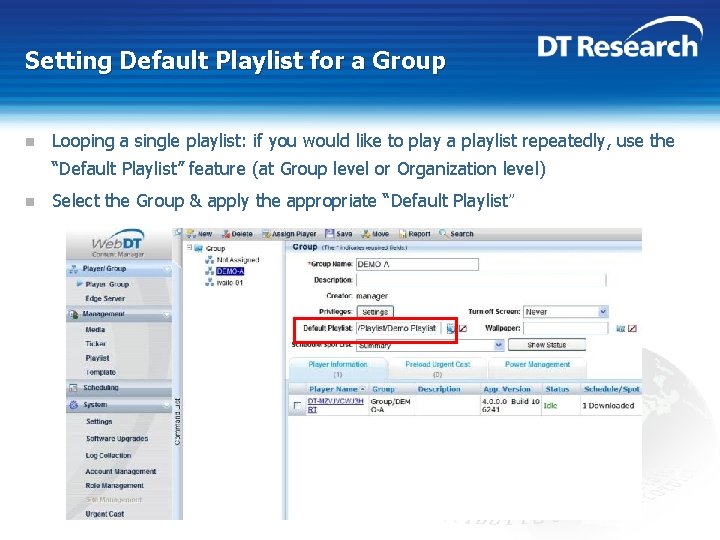Open Log Collection page
This screenshot has height=540, width=720.
click(x=108, y=456)
